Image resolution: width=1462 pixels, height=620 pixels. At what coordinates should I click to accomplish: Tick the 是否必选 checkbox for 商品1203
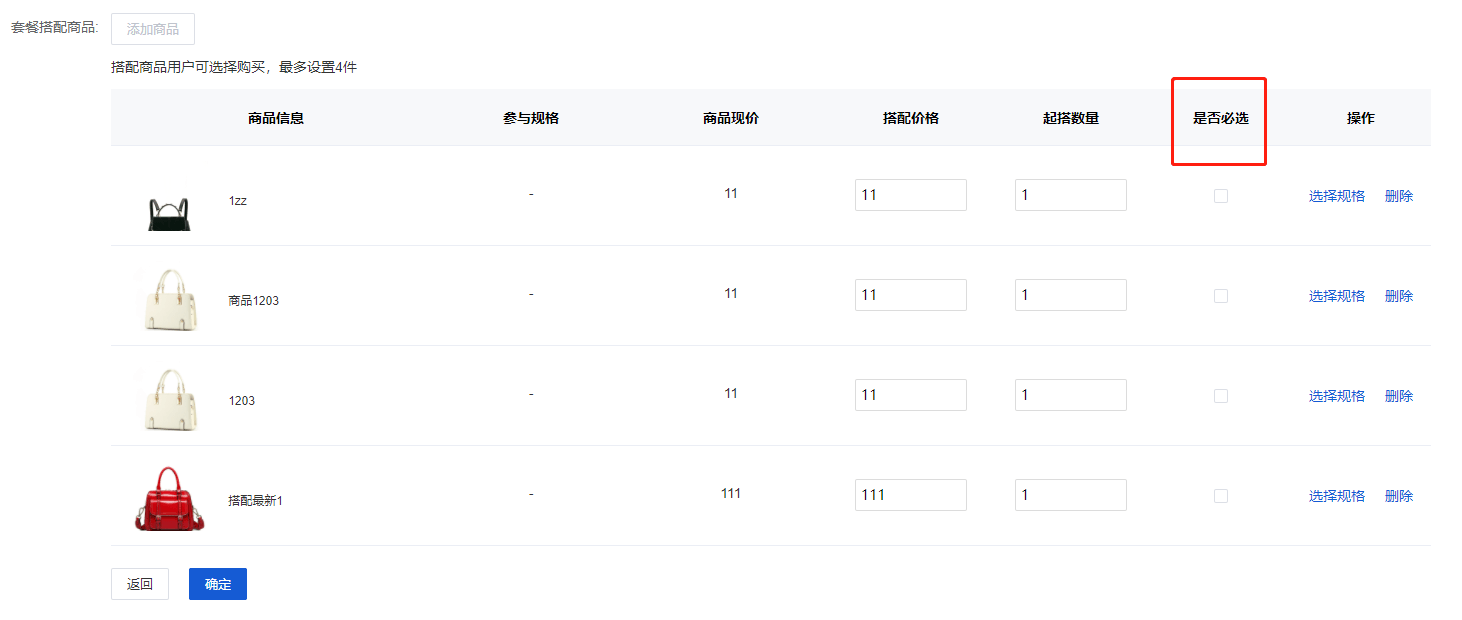coord(1221,296)
